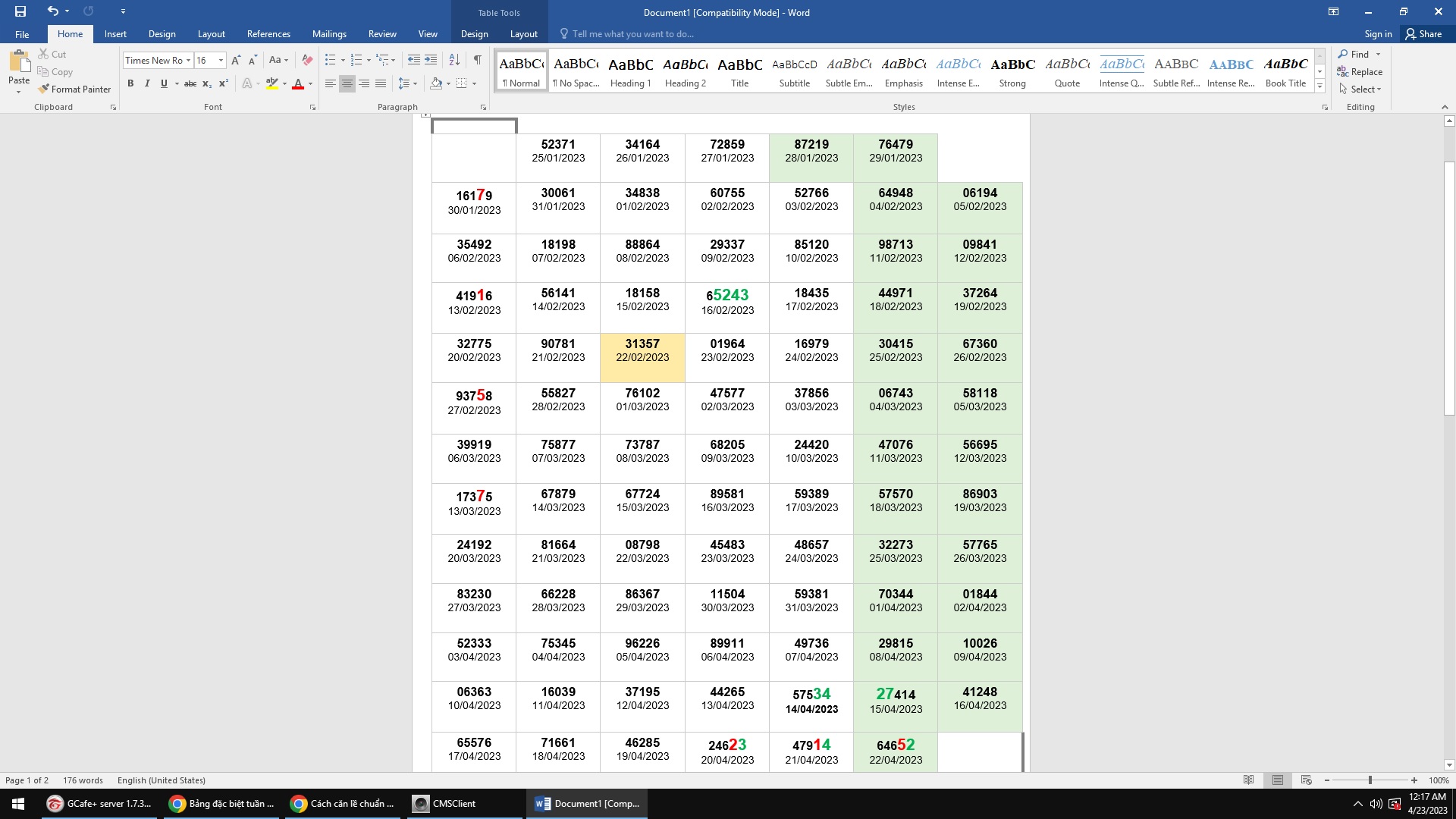The width and height of the screenshot is (1456, 819).
Task: Click the zoom slider handle
Action: 1370,780
